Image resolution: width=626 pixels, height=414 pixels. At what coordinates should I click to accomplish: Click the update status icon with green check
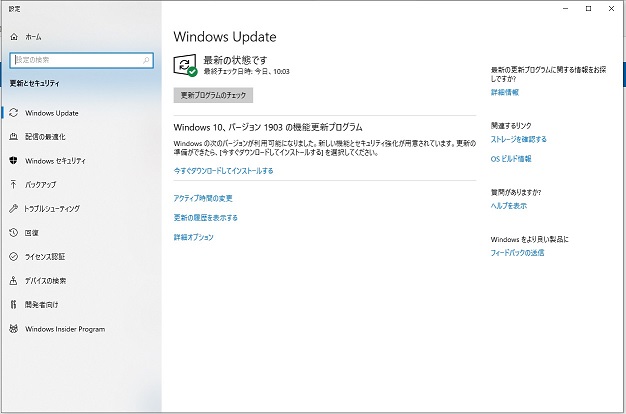[x=185, y=65]
